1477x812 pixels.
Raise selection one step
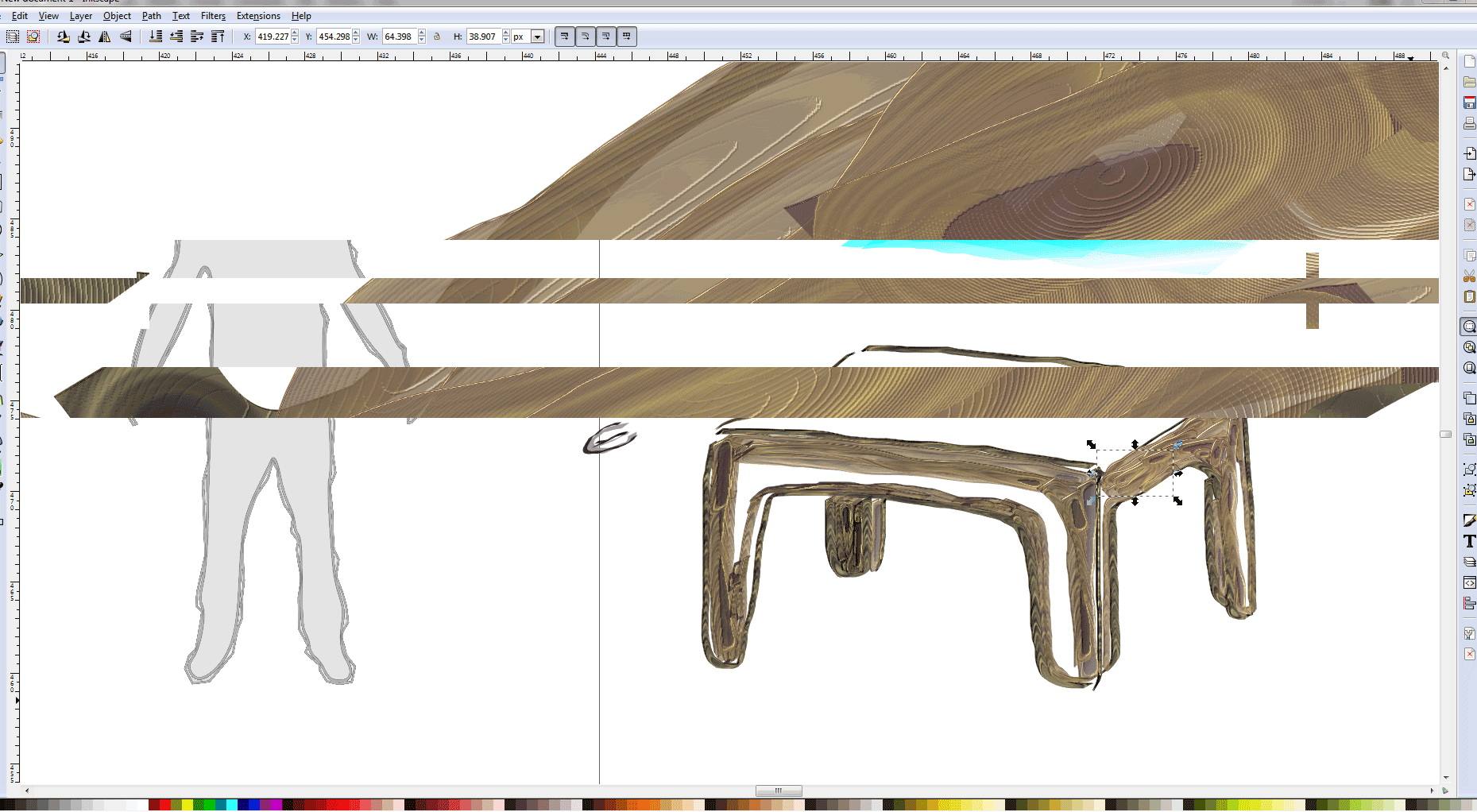197,37
